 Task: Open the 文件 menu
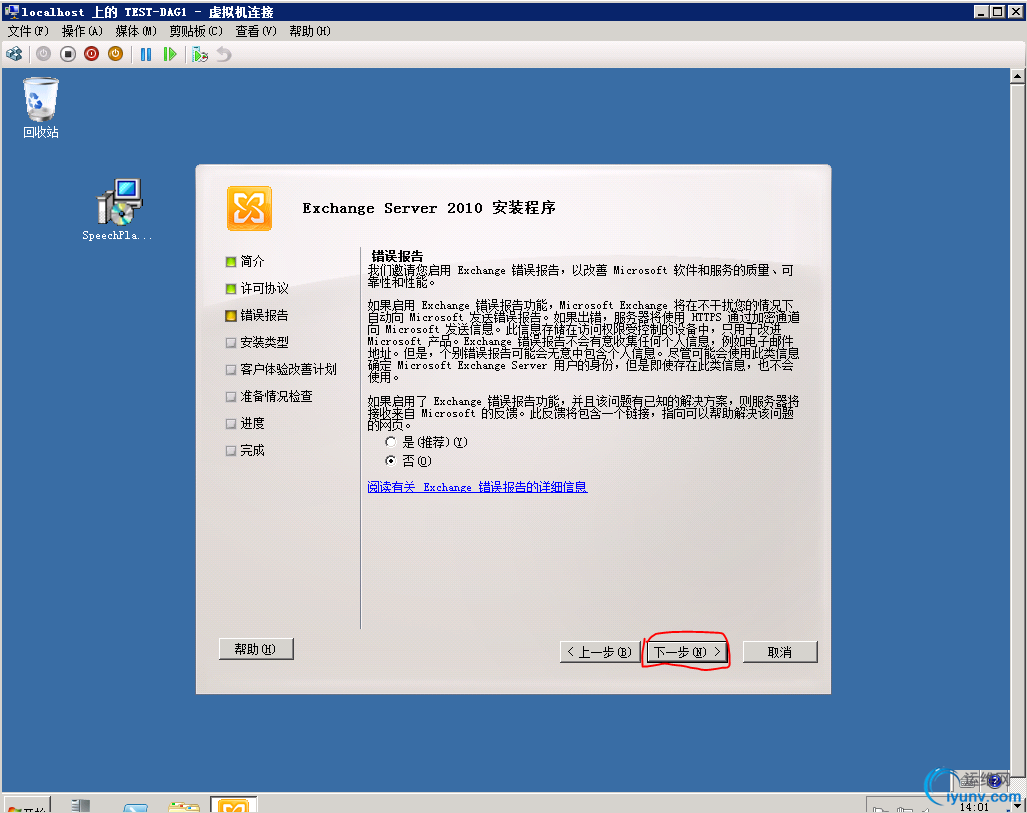[28, 31]
